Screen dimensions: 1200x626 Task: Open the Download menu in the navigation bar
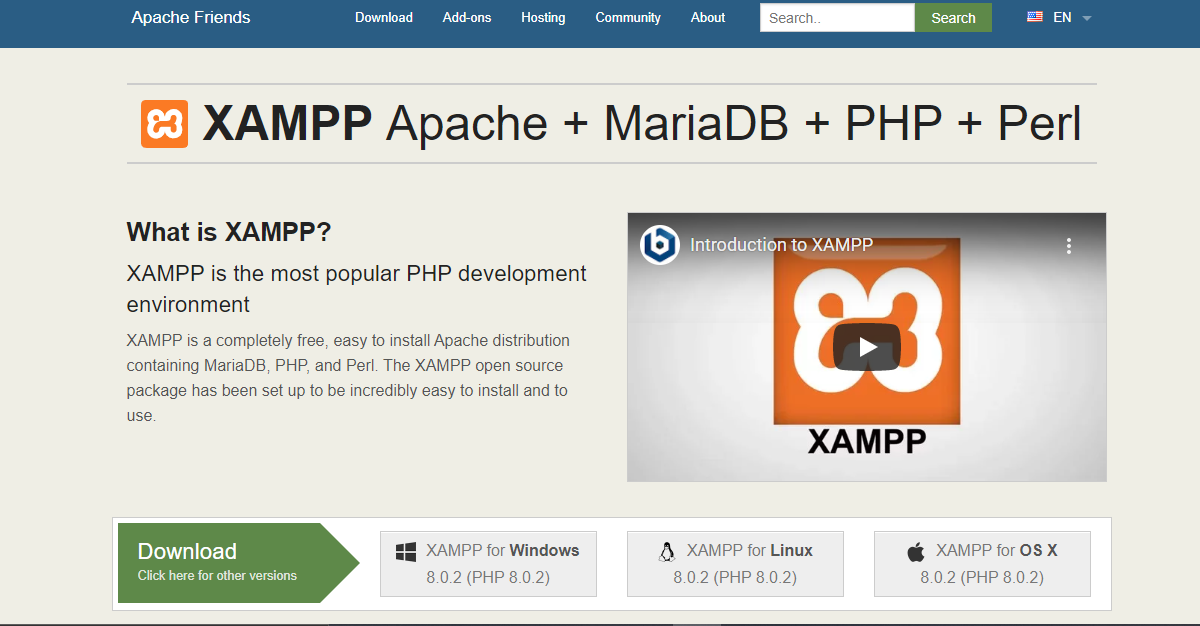coord(384,17)
